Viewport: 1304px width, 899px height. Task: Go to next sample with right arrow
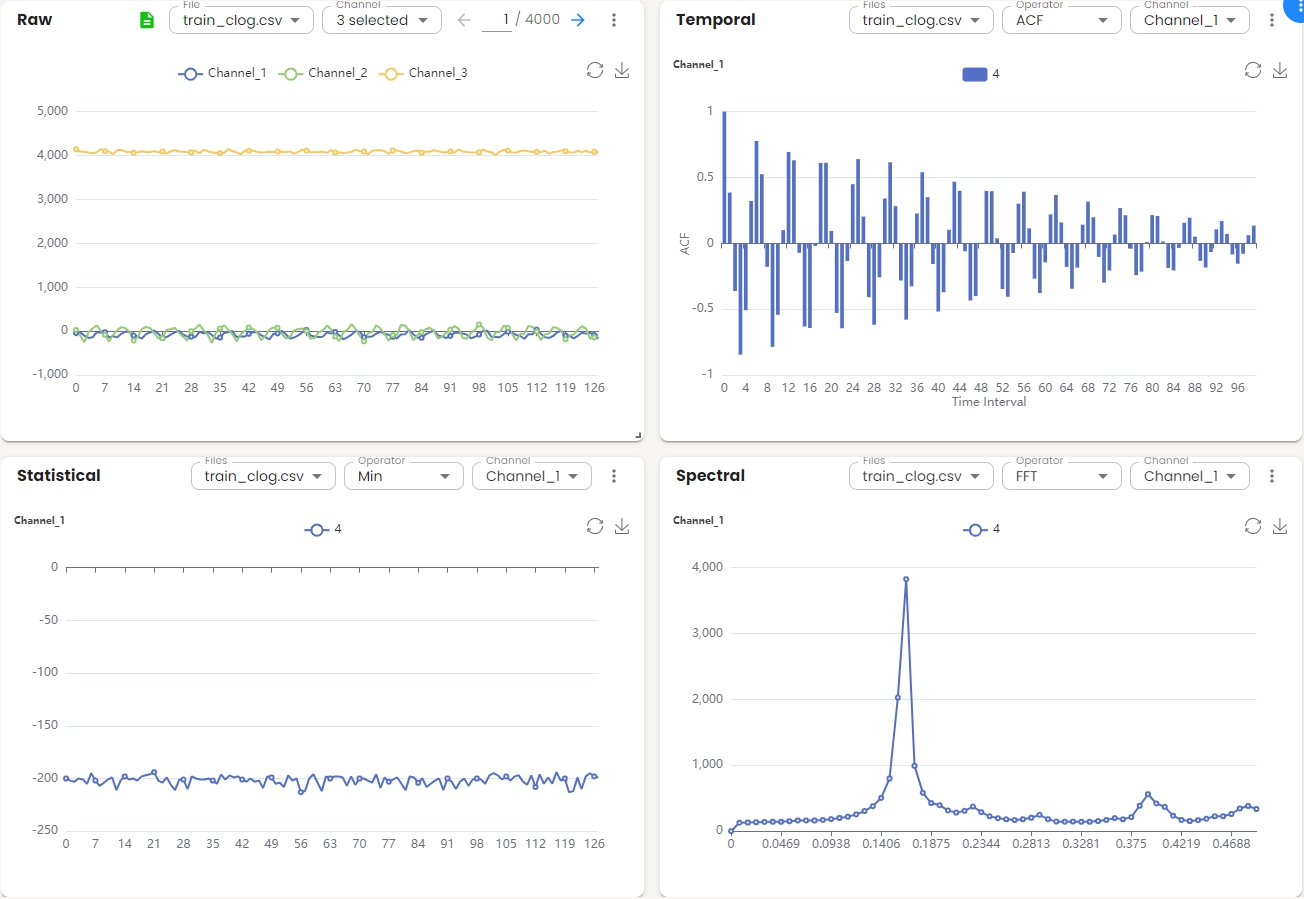point(578,20)
